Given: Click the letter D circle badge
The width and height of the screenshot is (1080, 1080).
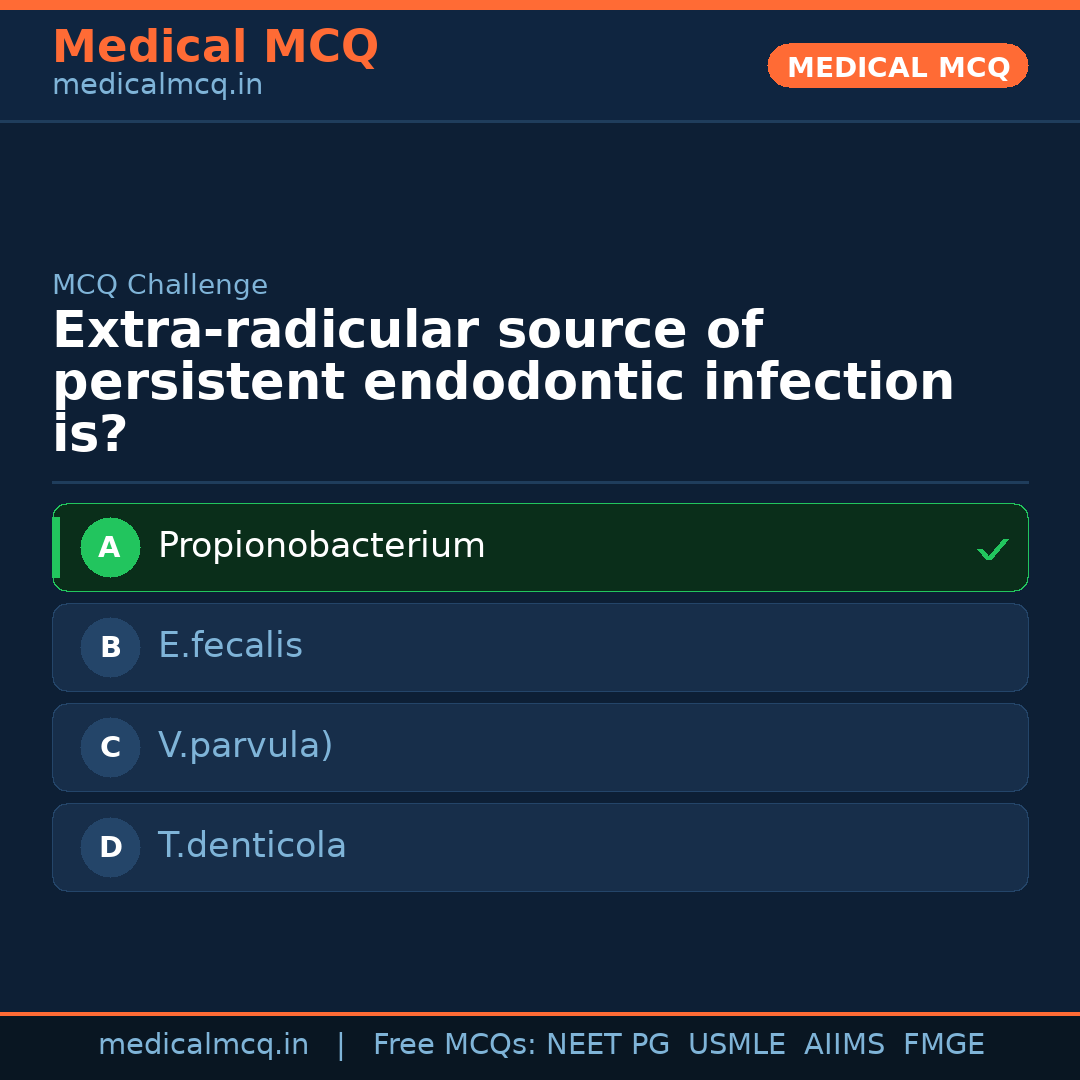Looking at the screenshot, I should [x=110, y=847].
